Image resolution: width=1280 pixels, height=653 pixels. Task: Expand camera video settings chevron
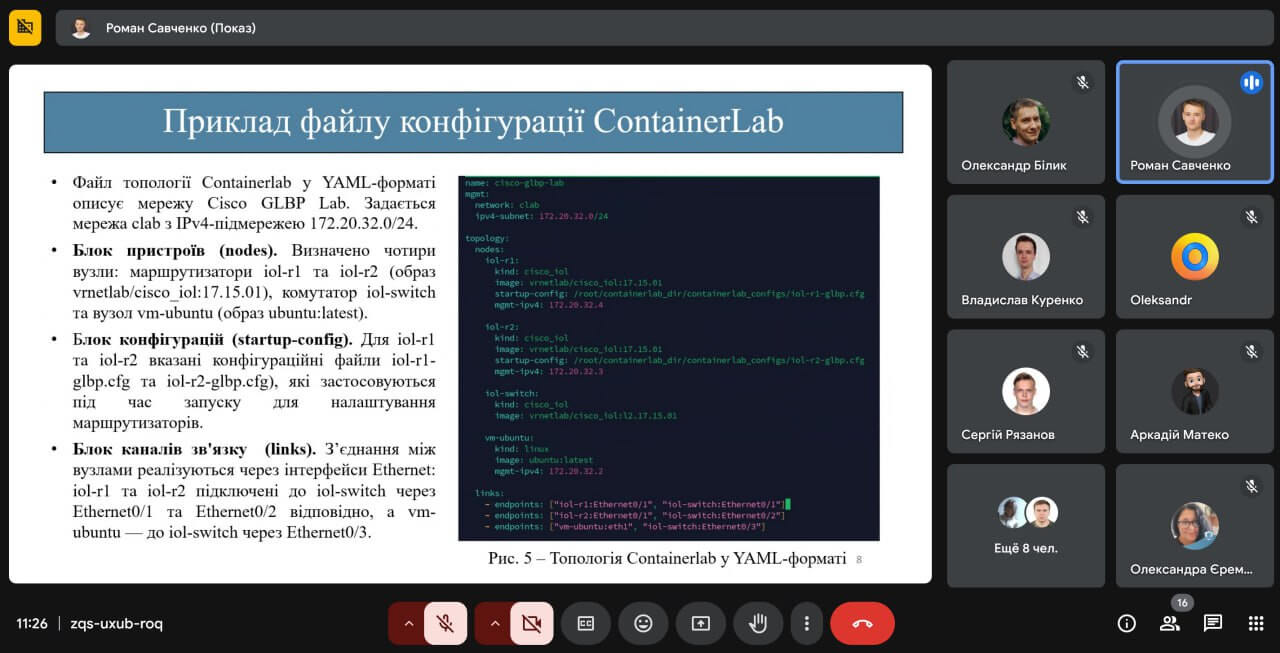pyautogui.click(x=494, y=623)
